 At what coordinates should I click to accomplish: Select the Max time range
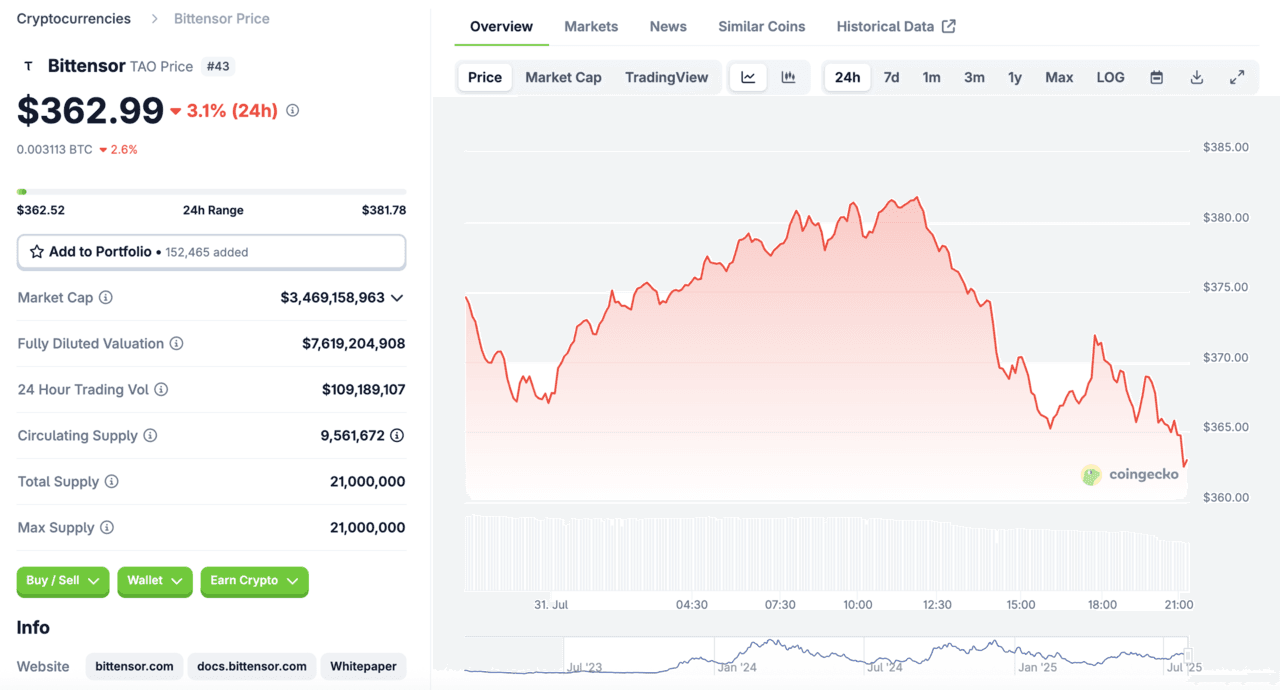point(1059,77)
